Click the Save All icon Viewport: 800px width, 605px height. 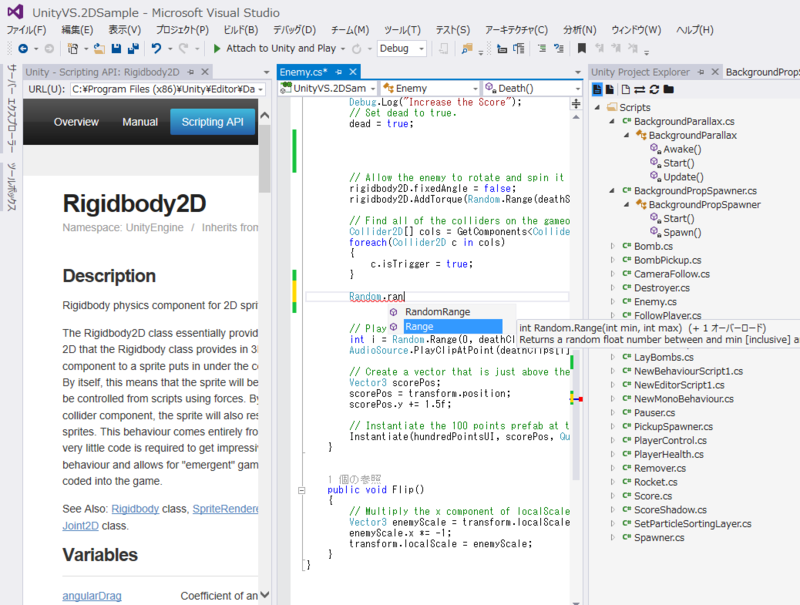click(x=133, y=48)
